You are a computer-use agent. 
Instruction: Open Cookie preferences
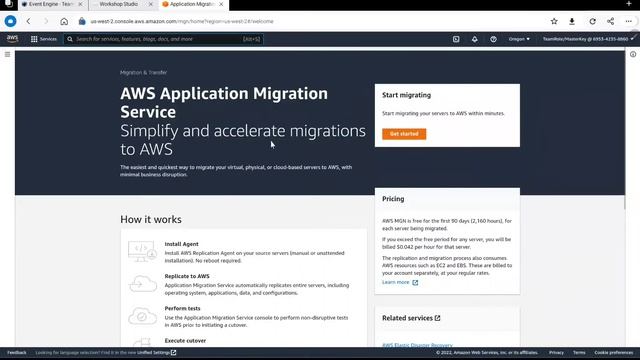click(613, 353)
